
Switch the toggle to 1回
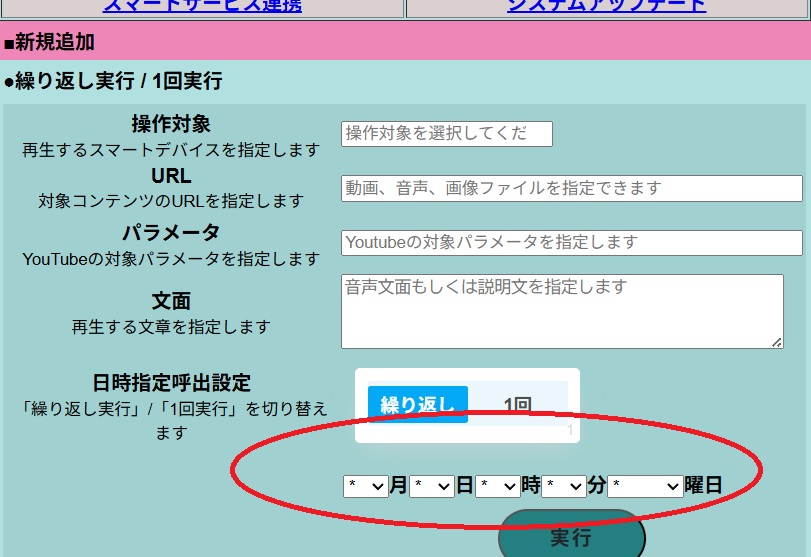click(517, 405)
